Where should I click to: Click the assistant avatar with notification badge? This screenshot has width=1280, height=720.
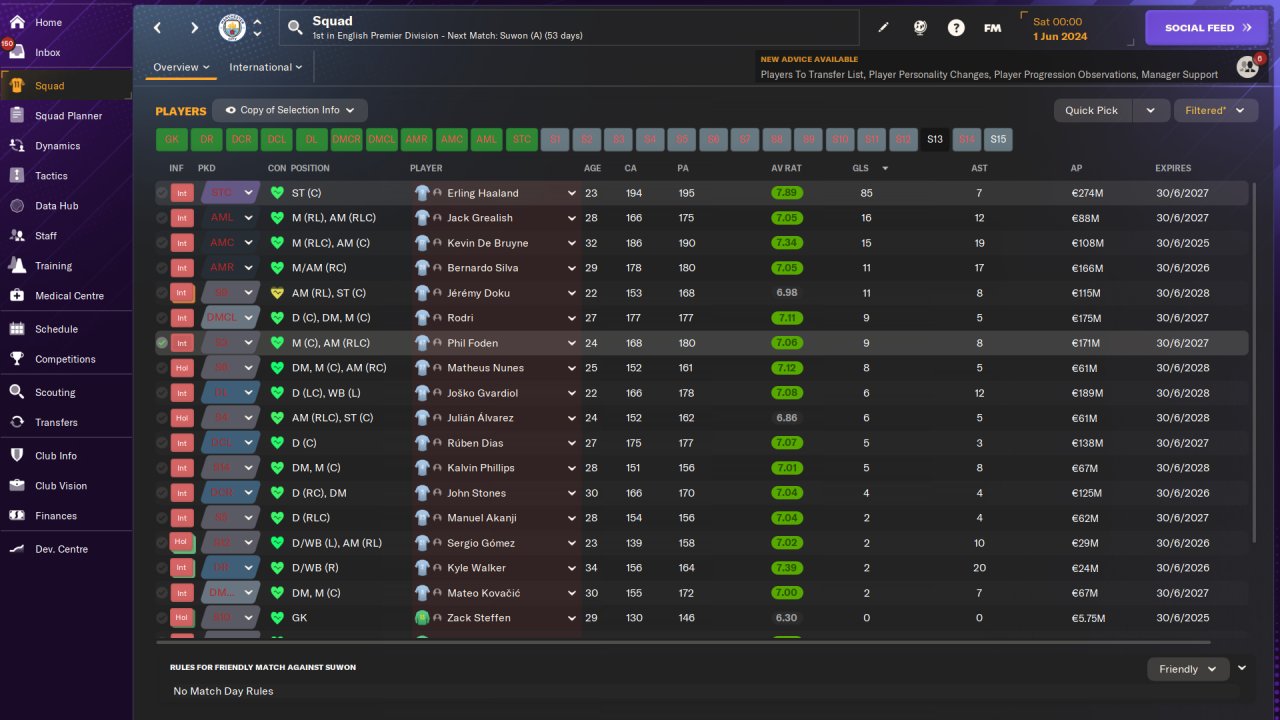1247,66
